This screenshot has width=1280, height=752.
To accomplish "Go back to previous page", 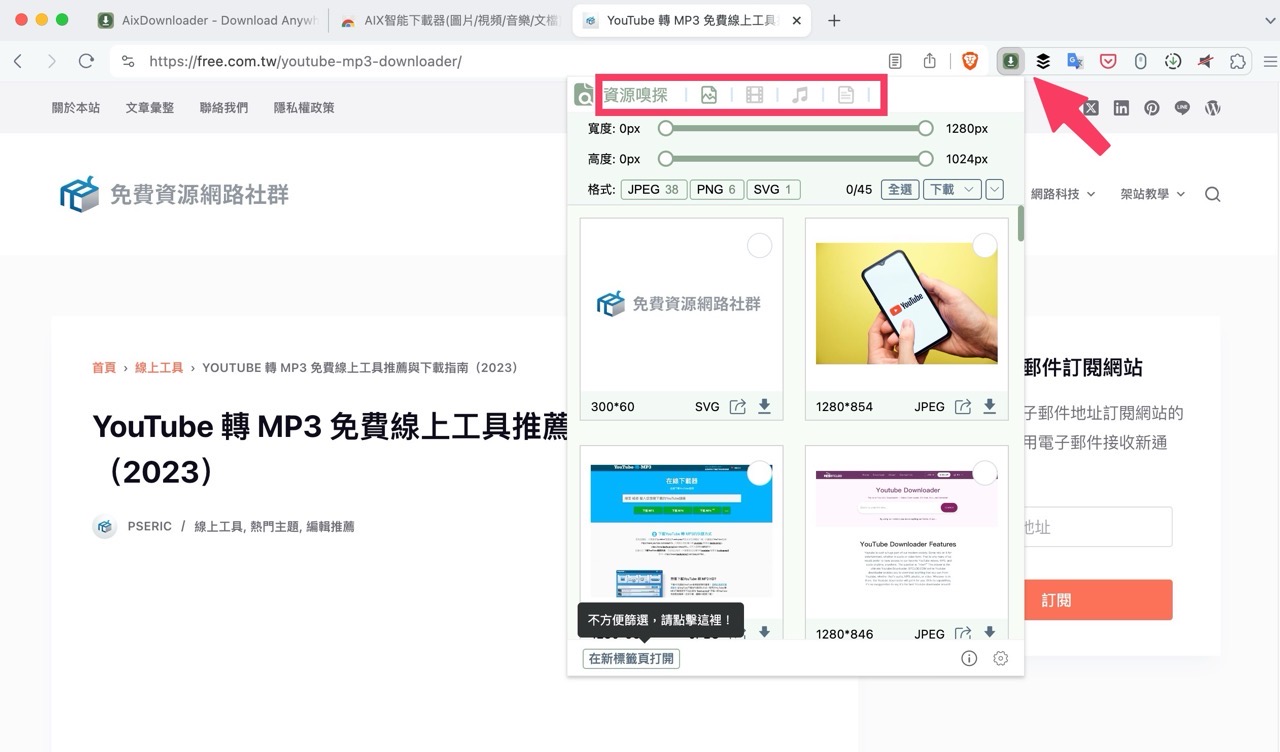I will [x=18, y=61].
